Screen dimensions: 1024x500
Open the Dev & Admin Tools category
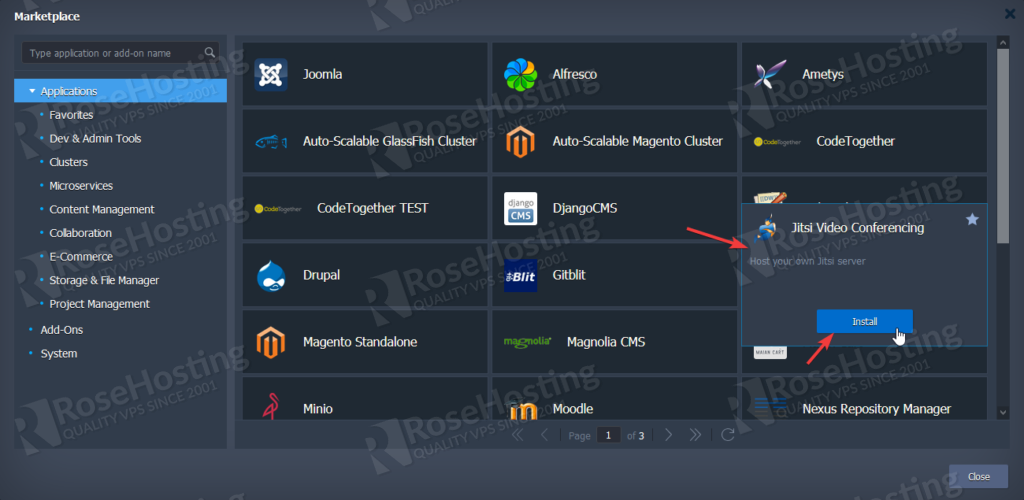(x=95, y=138)
